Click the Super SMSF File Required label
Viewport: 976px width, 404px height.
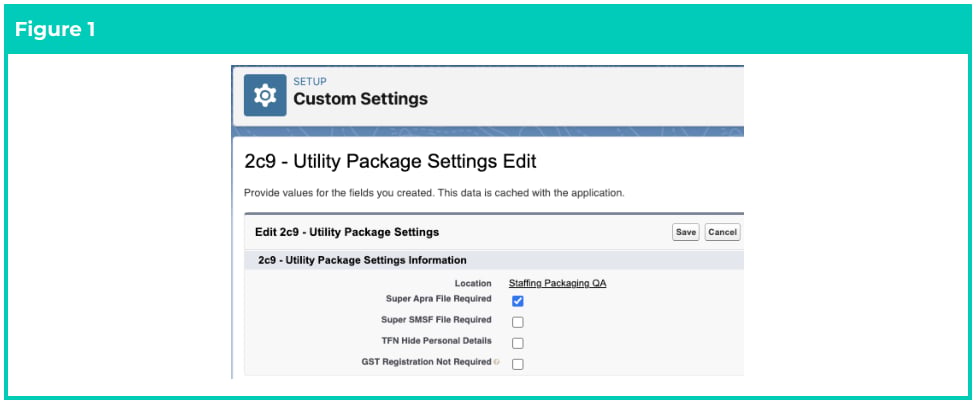click(436, 320)
